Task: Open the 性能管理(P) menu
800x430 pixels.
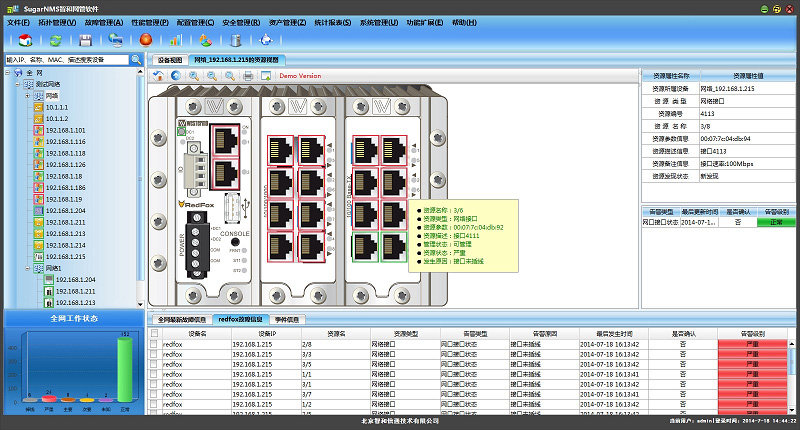Action: coord(149,22)
